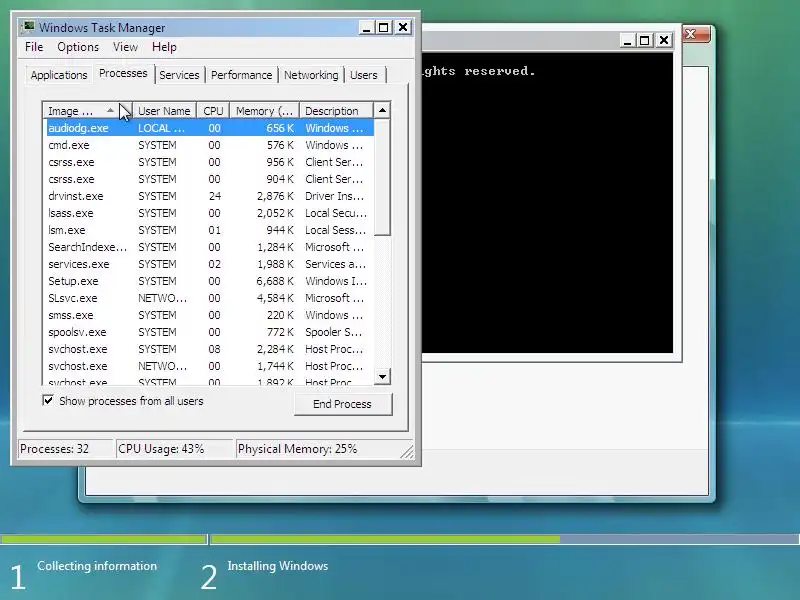Screen dimensions: 800x600
Task: Open the Performance tab
Action: (241, 75)
